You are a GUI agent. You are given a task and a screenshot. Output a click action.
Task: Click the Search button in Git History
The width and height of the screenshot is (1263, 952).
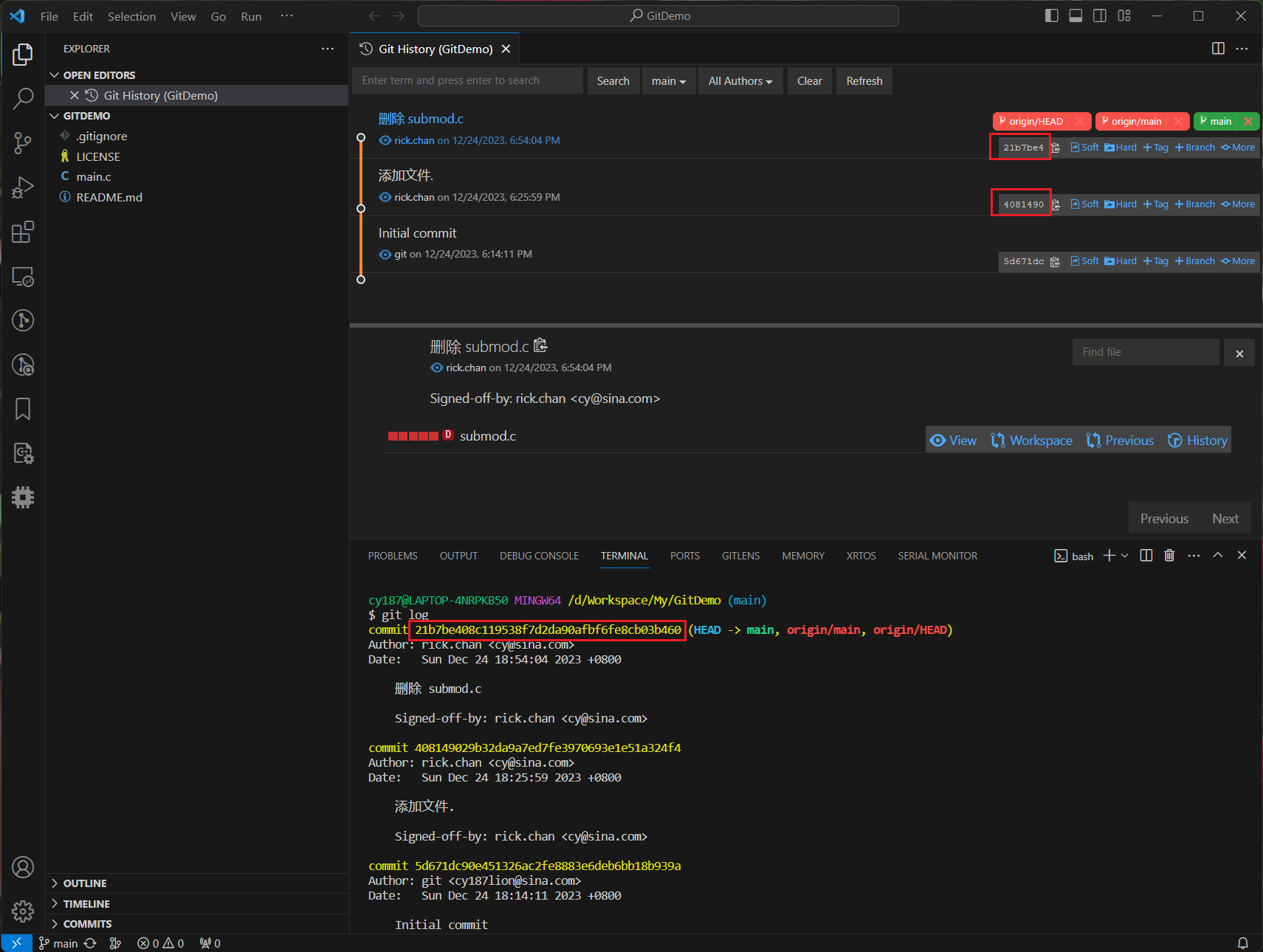point(613,81)
